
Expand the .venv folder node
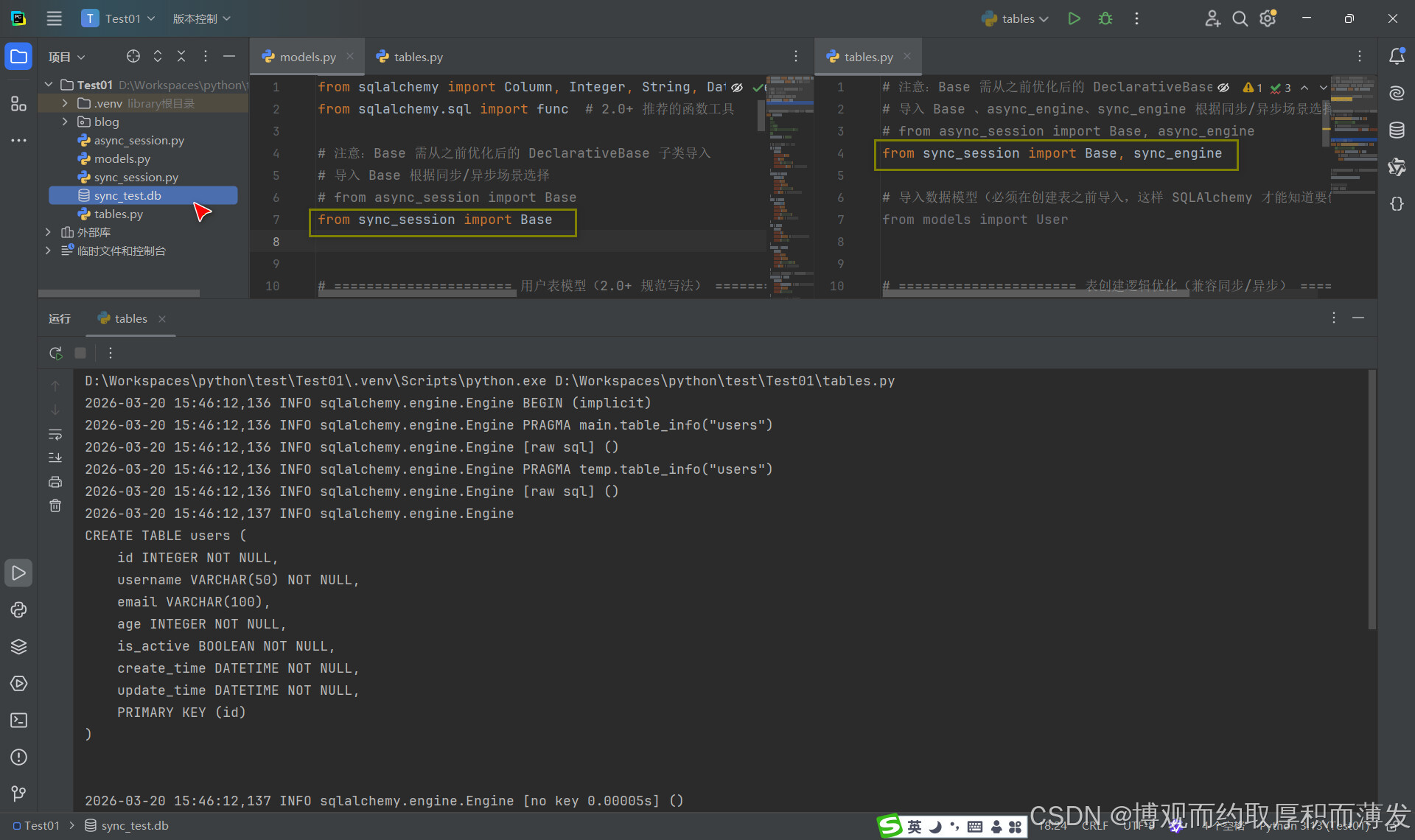point(65,103)
